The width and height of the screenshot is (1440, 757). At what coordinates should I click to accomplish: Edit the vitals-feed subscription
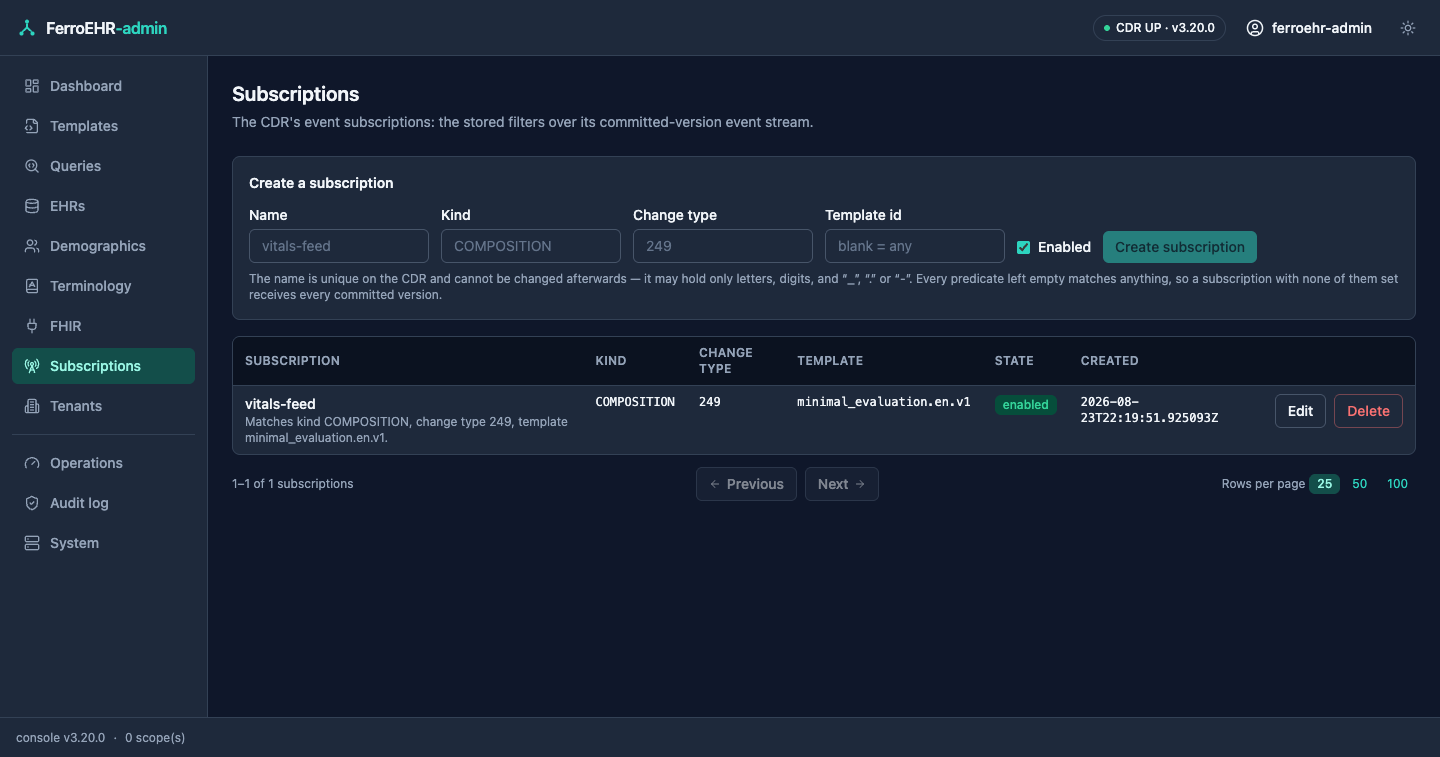click(x=1300, y=411)
